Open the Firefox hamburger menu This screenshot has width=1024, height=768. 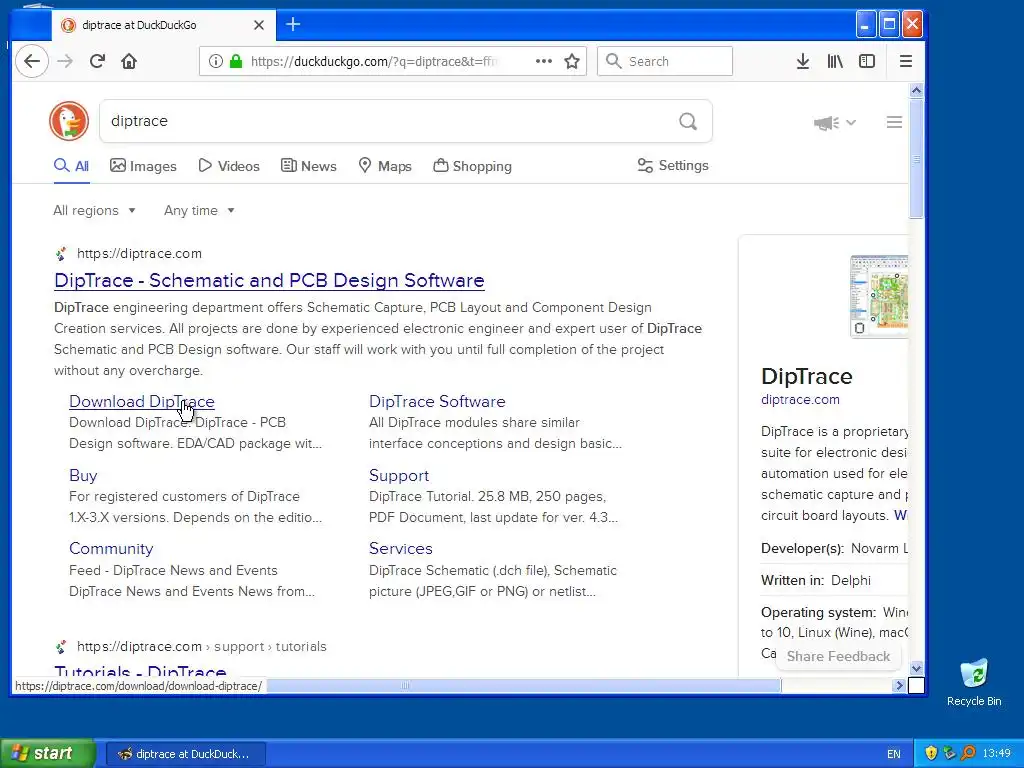pyautogui.click(x=905, y=61)
